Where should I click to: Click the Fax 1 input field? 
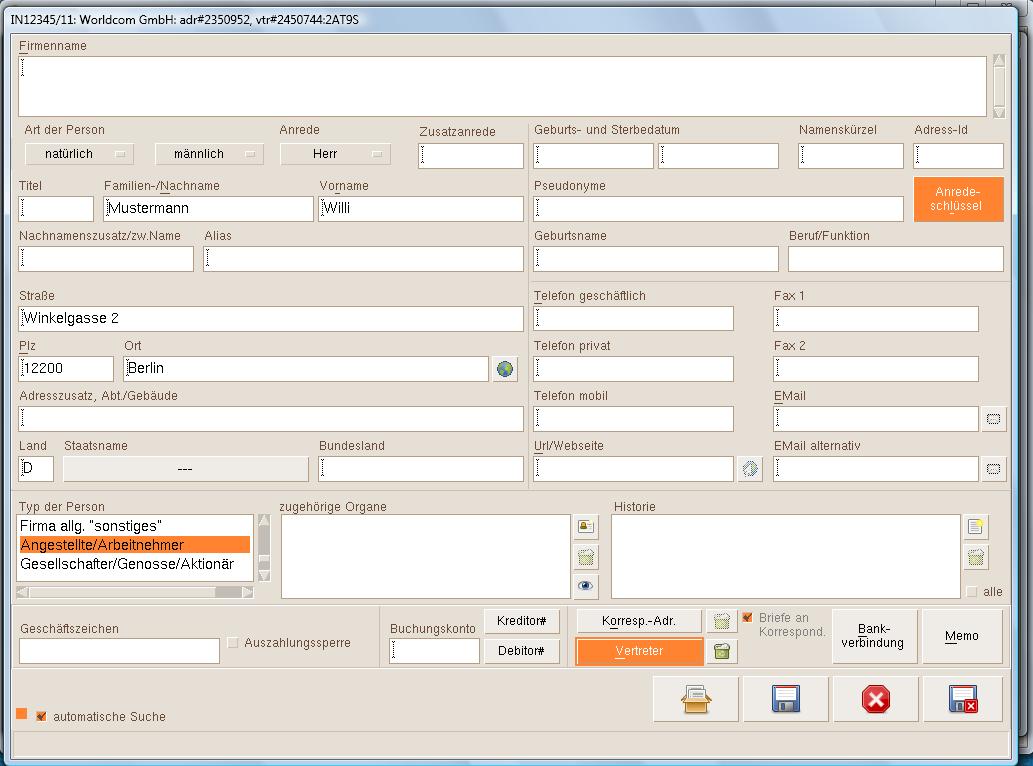tap(876, 319)
